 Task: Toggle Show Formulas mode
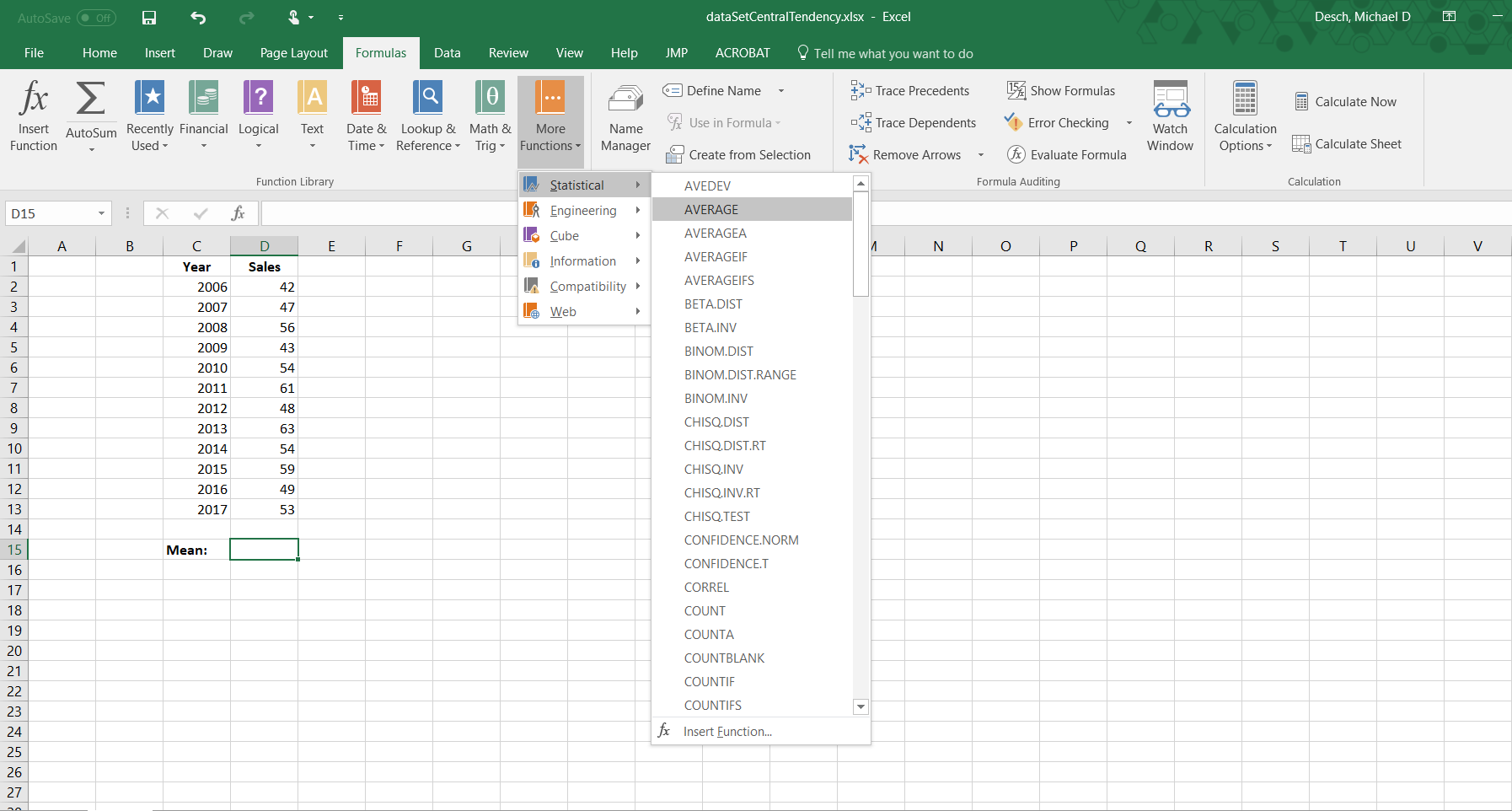click(1061, 91)
